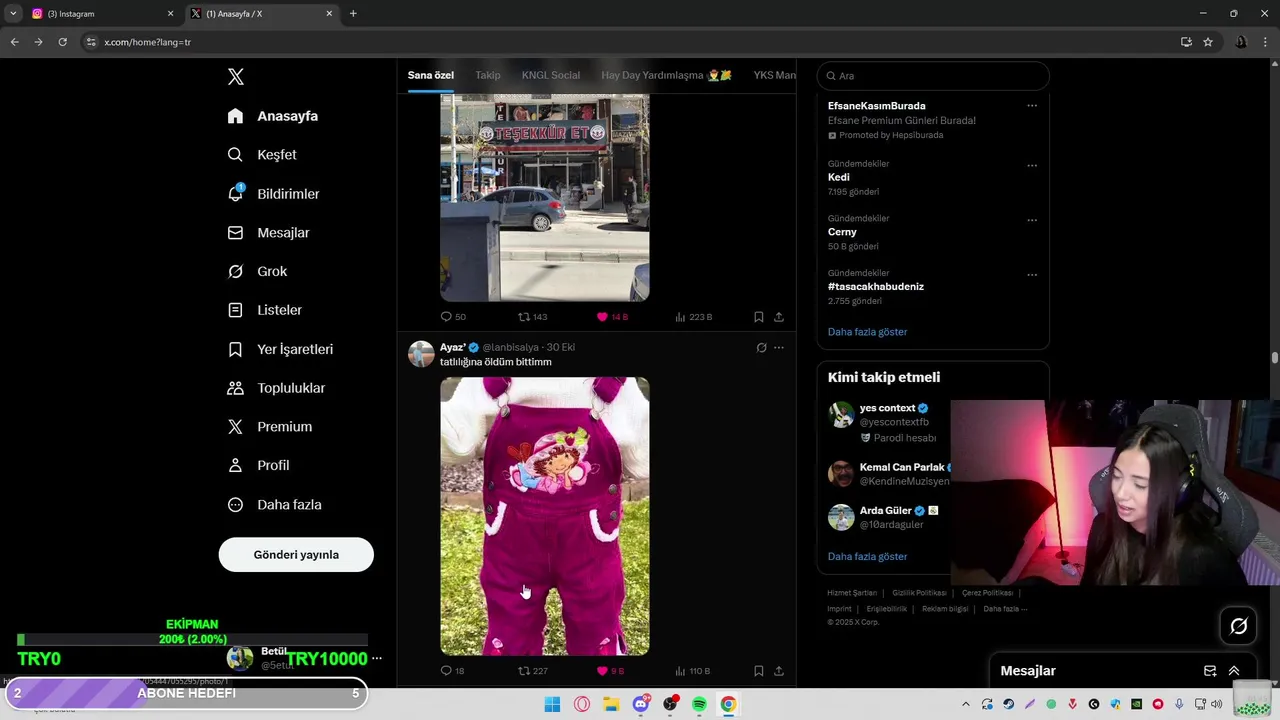Open Ayaz' profile name link
1280x720 pixels.
[x=453, y=347]
